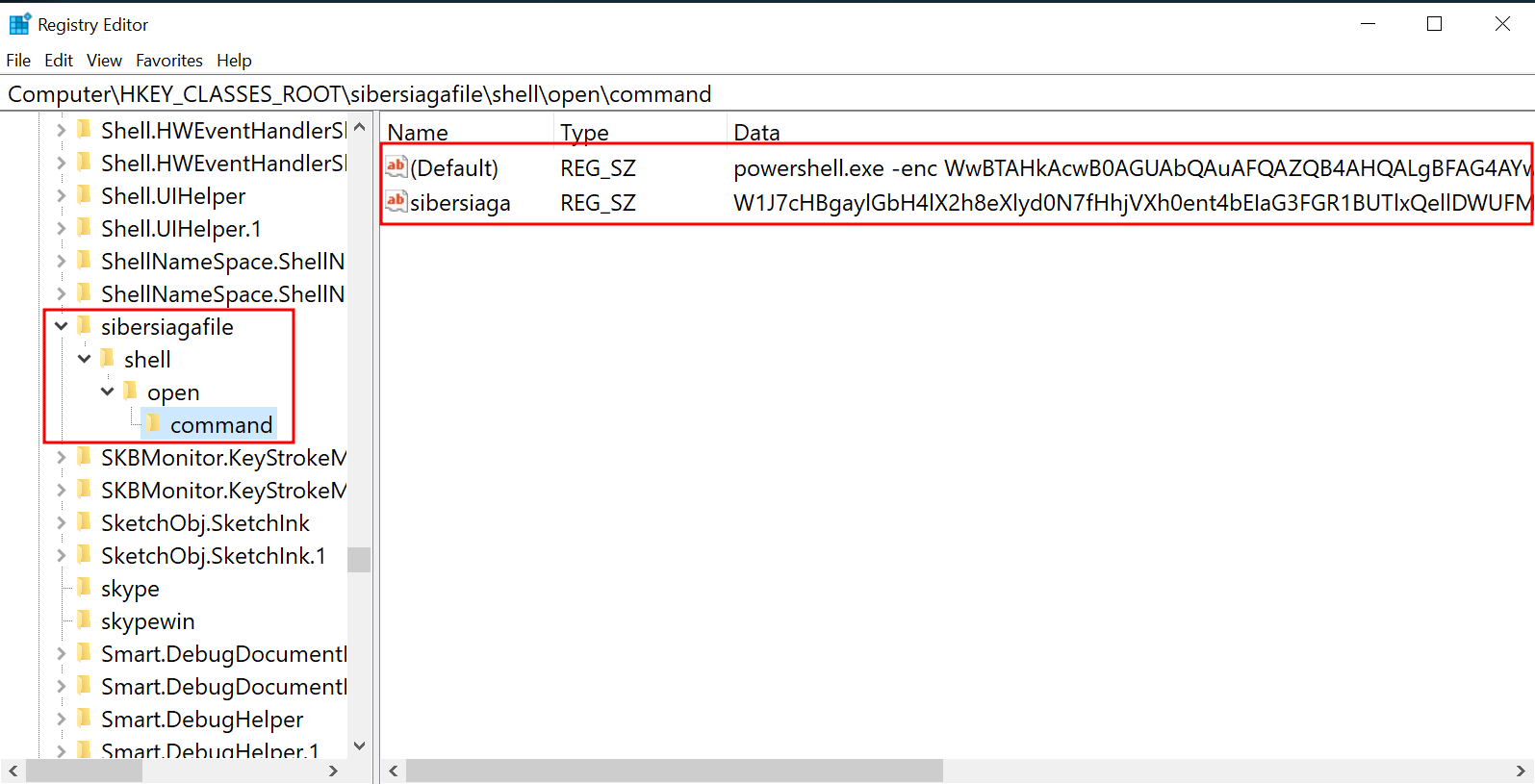
Task: Select the (Default) string value icon
Action: (x=397, y=166)
